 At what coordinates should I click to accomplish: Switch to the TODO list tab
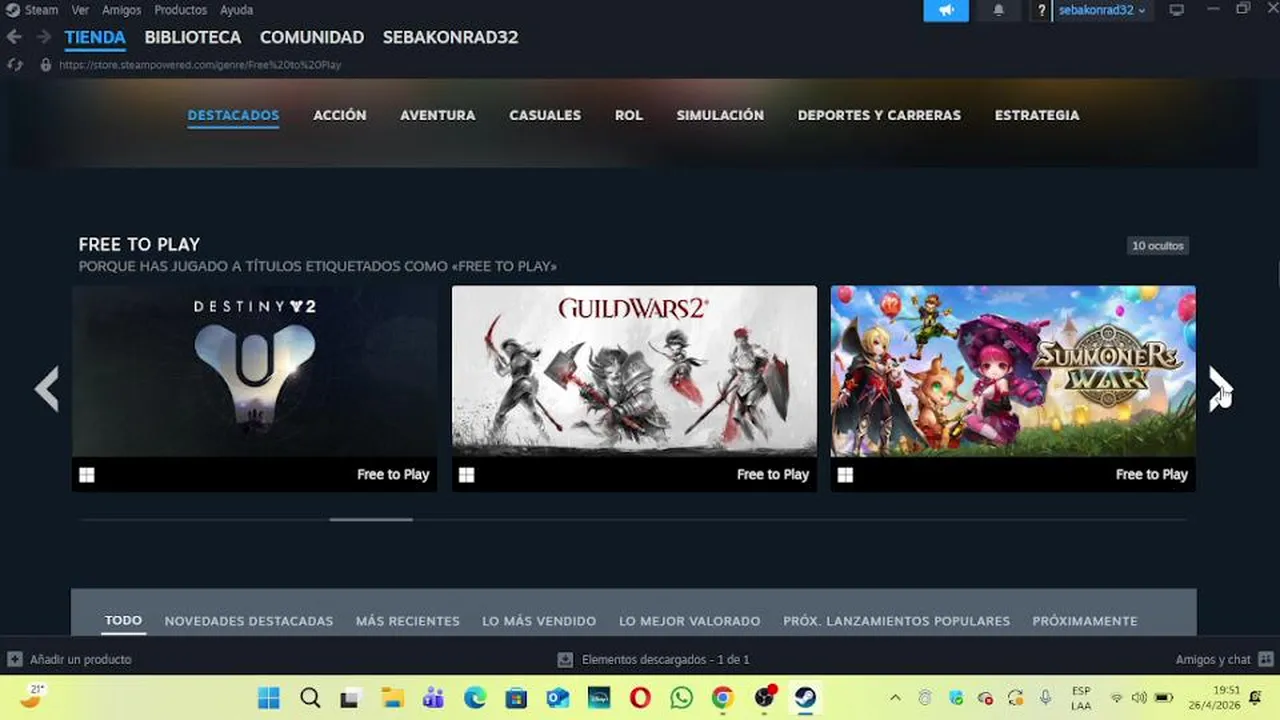(x=124, y=621)
